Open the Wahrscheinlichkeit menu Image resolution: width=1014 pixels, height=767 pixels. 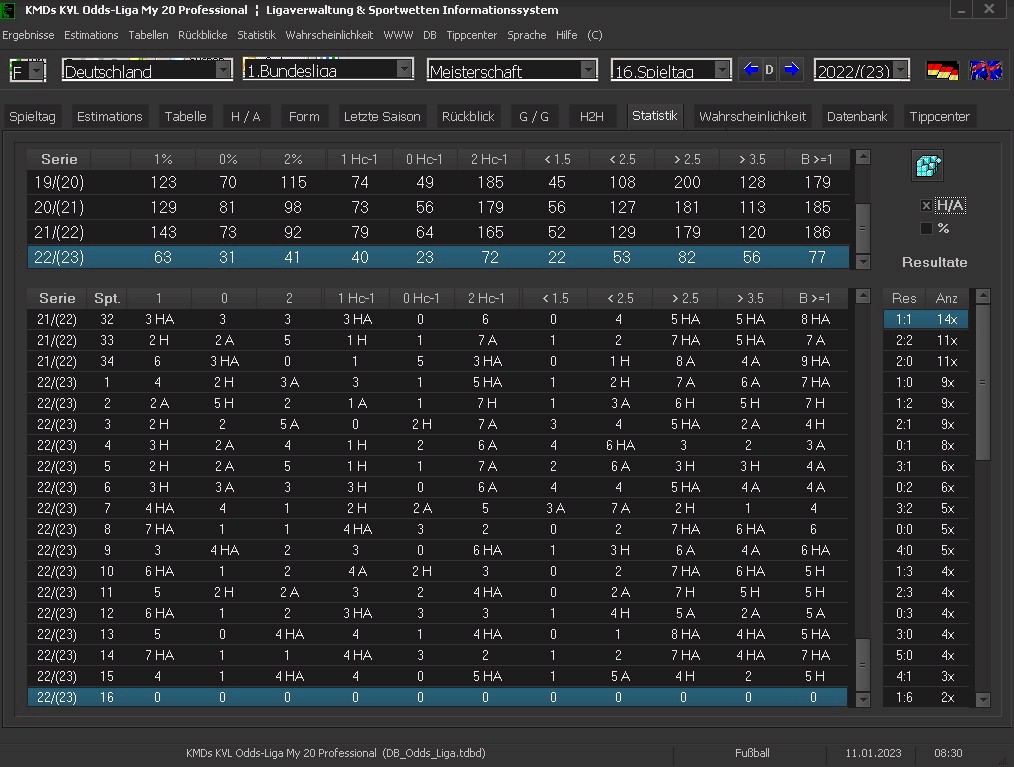tap(329, 35)
